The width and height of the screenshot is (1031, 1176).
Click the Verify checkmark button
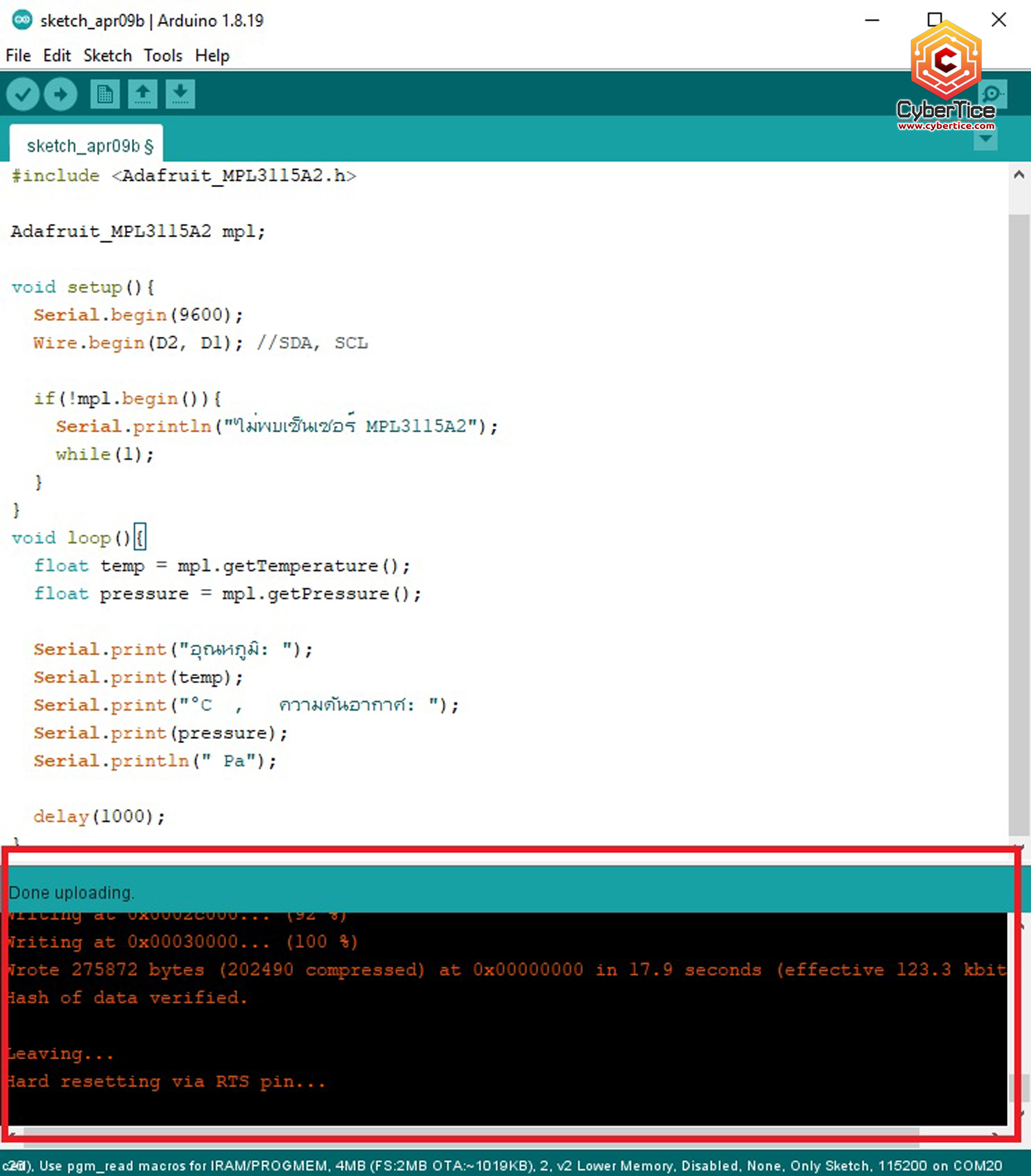click(23, 94)
